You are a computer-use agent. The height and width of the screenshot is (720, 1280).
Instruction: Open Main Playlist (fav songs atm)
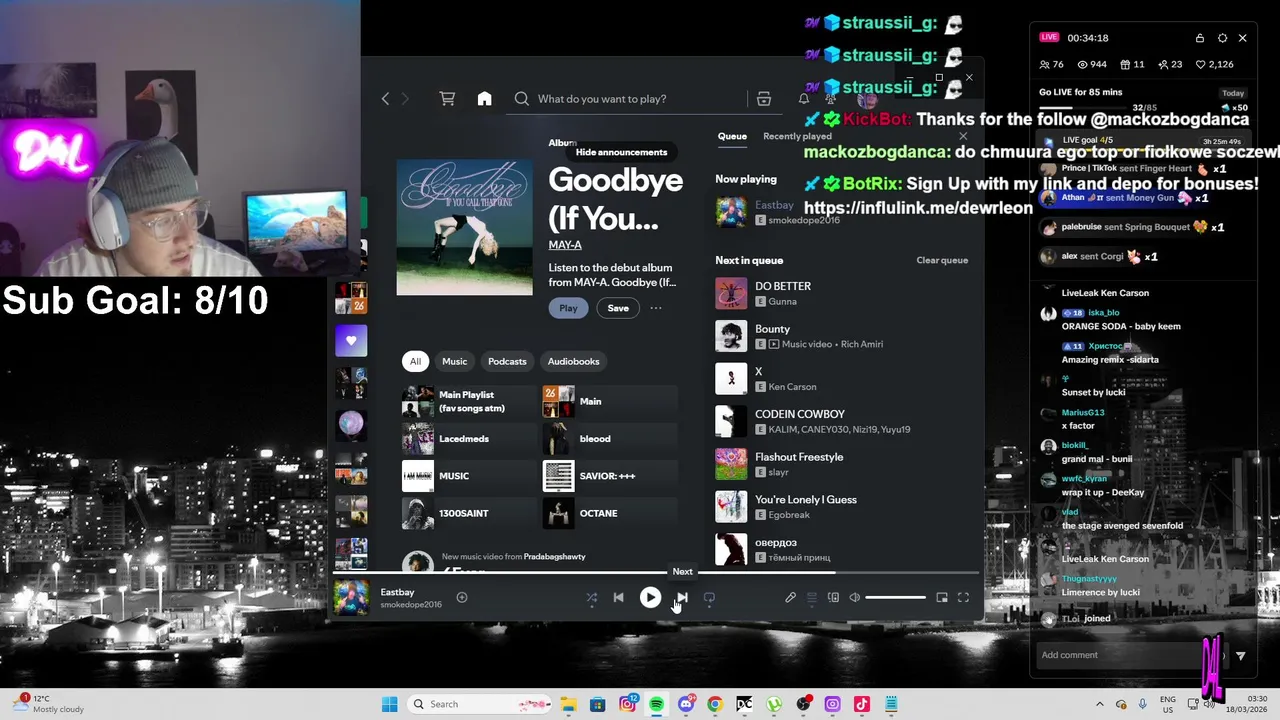click(x=469, y=401)
